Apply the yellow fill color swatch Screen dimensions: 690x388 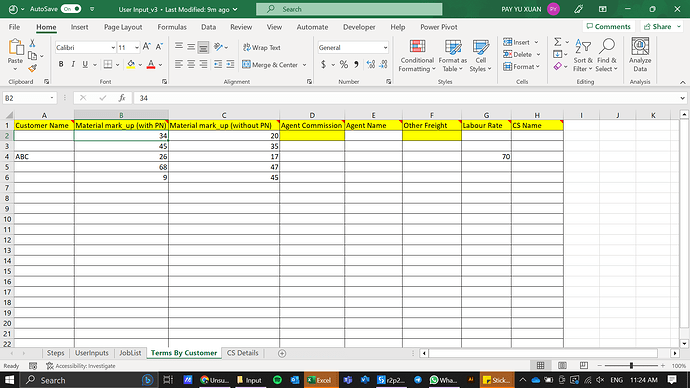131,65
